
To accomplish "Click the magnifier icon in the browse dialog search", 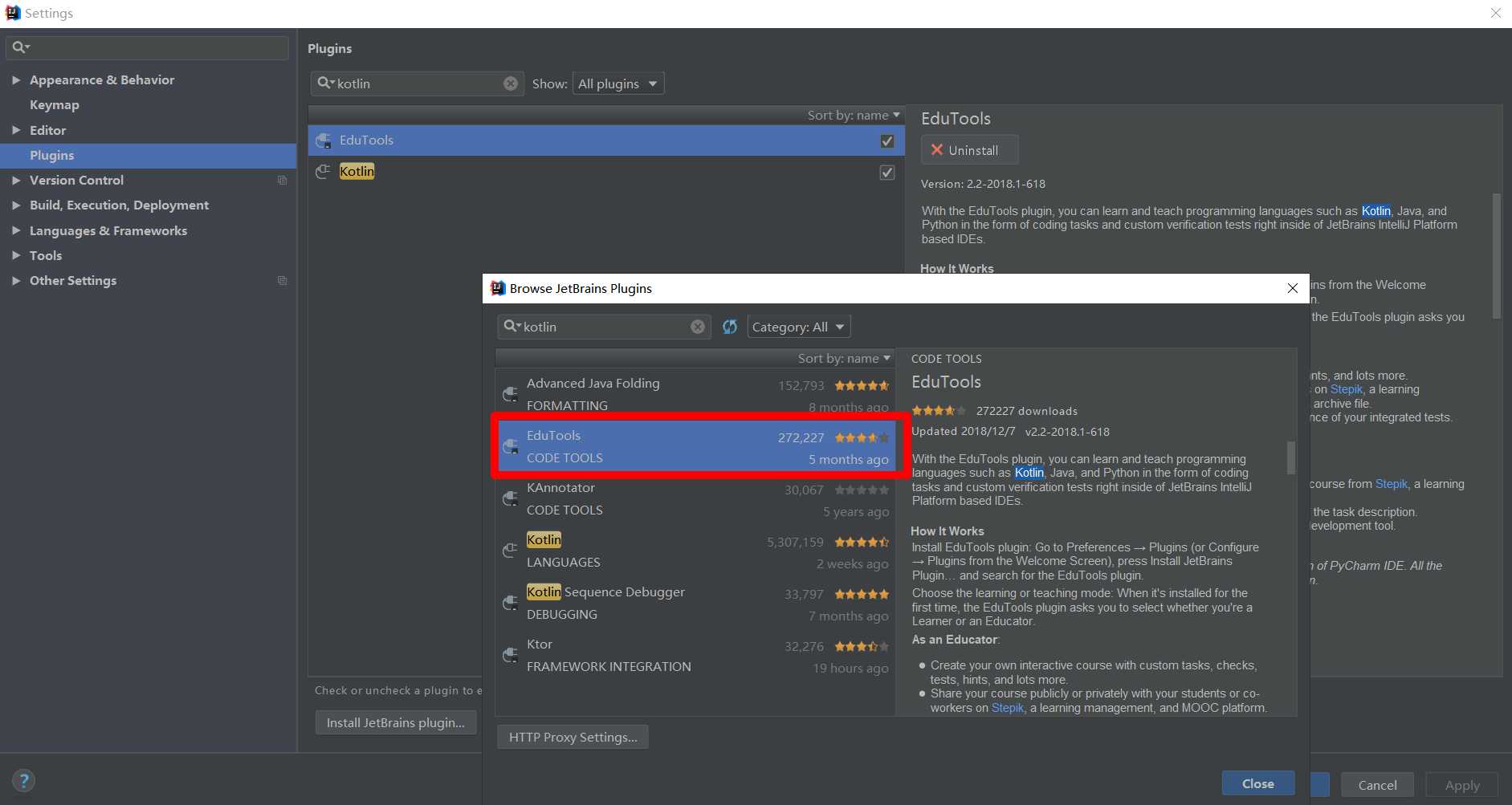I will pos(511,326).
